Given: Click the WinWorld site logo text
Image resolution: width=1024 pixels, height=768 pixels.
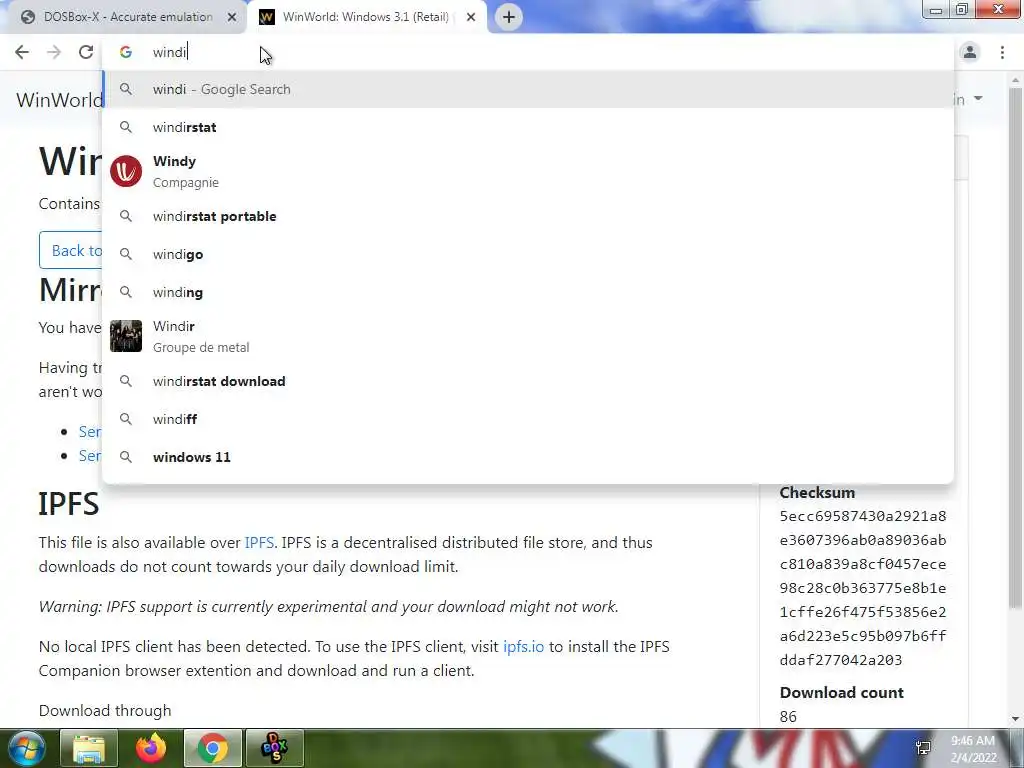Looking at the screenshot, I should (59, 100).
